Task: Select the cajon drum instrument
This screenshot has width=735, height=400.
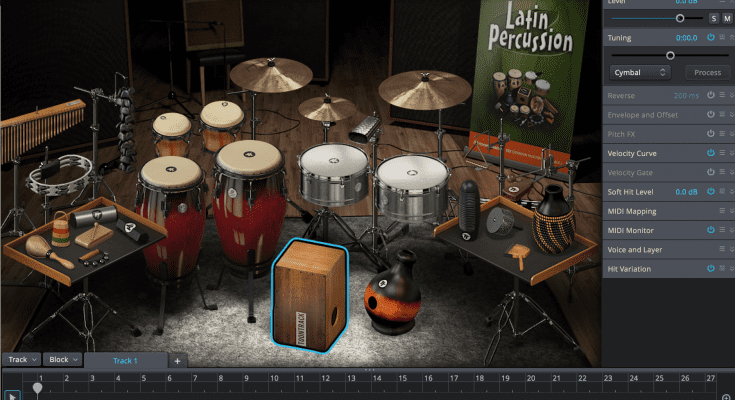Action: click(x=310, y=297)
